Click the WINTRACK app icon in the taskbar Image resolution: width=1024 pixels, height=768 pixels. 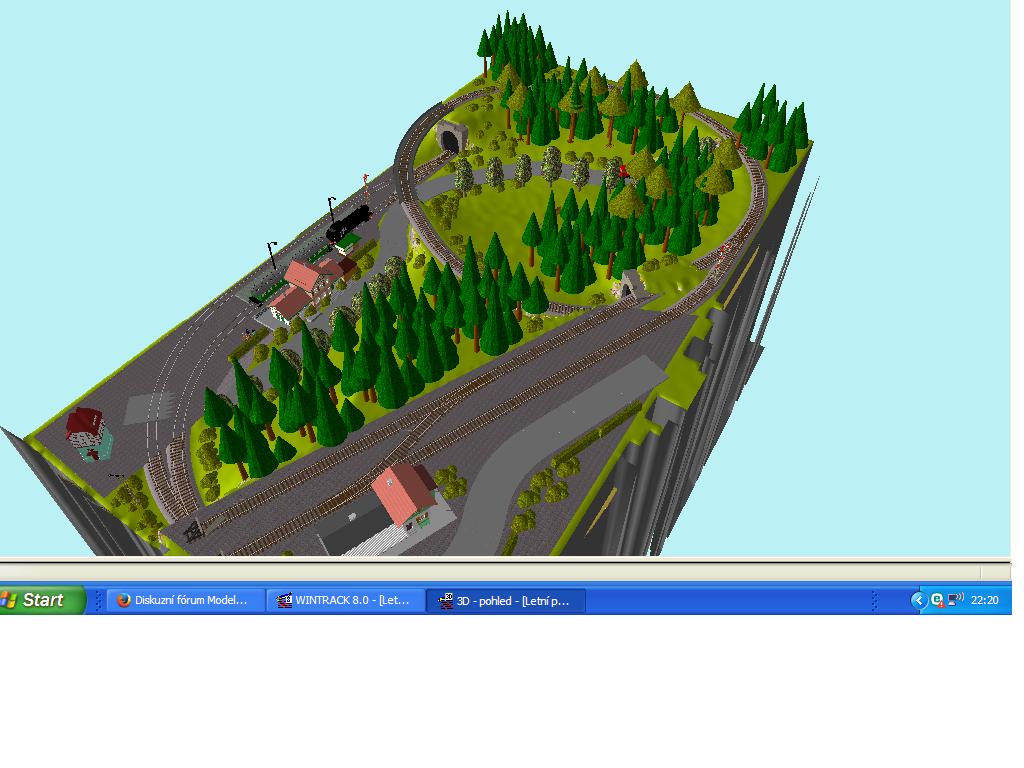pyautogui.click(x=284, y=600)
